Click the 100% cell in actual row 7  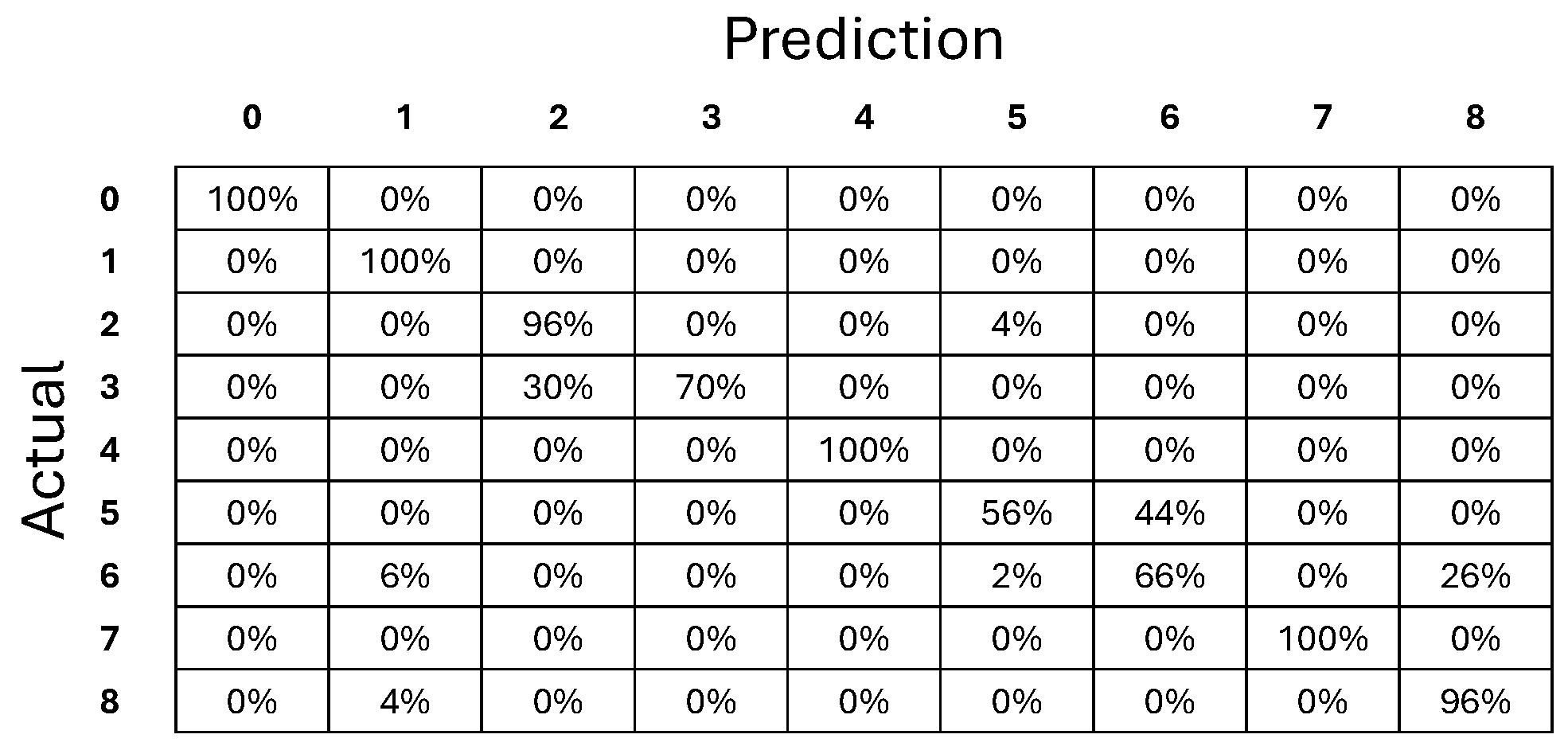[1322, 639]
